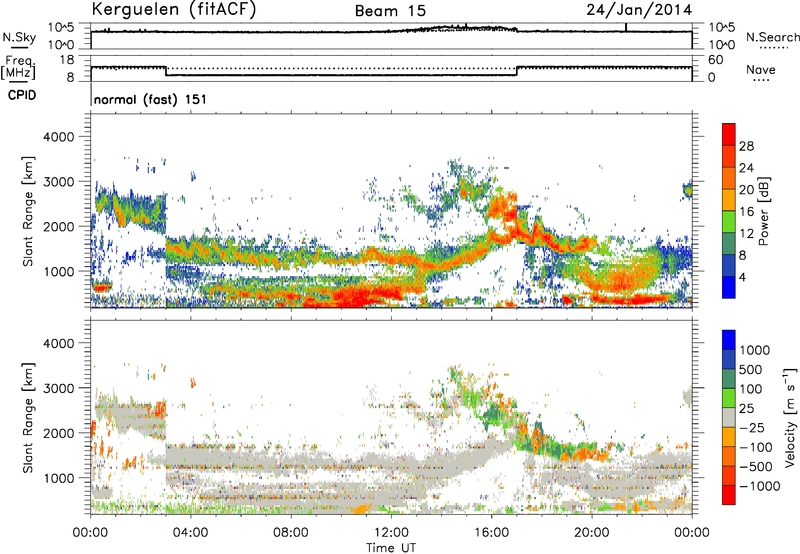Click the '16:00' time axis label
The width and height of the screenshot is (800, 554).
[x=491, y=533]
